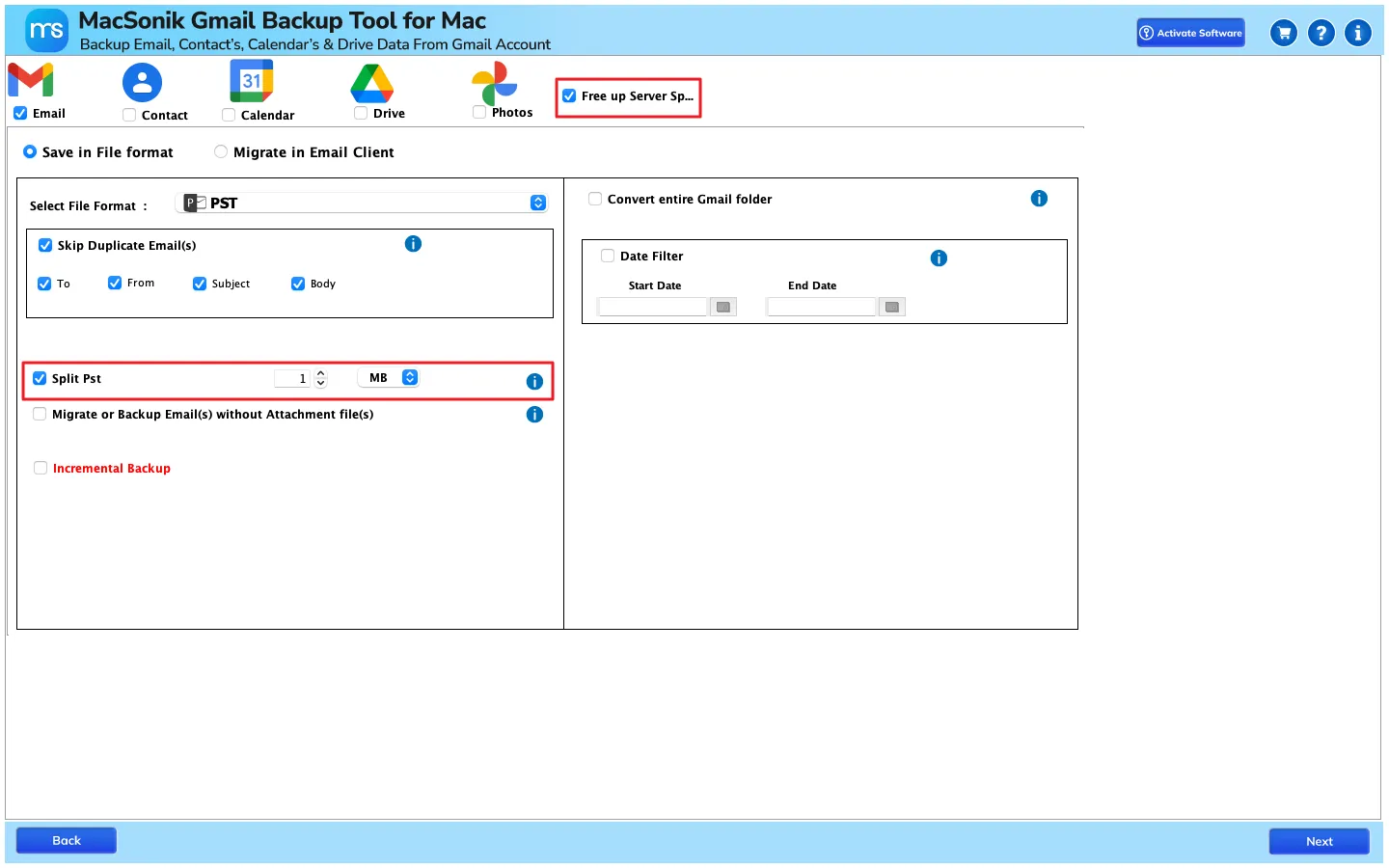Click the Google Drive icon
The image size is (1389, 868).
coord(372,83)
